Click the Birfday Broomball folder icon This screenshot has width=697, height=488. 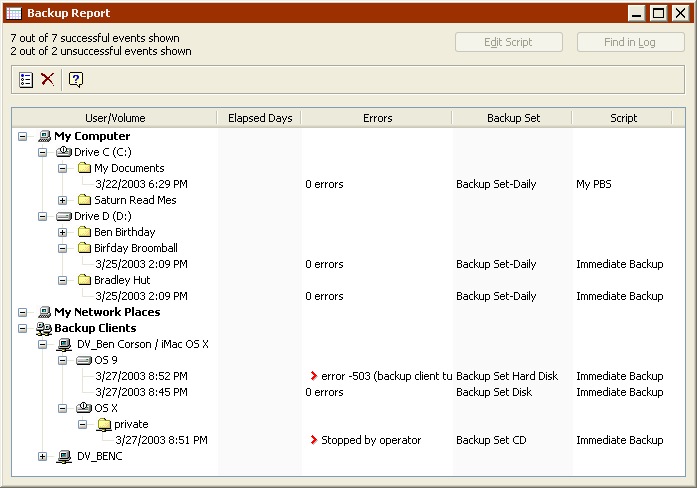click(84, 248)
